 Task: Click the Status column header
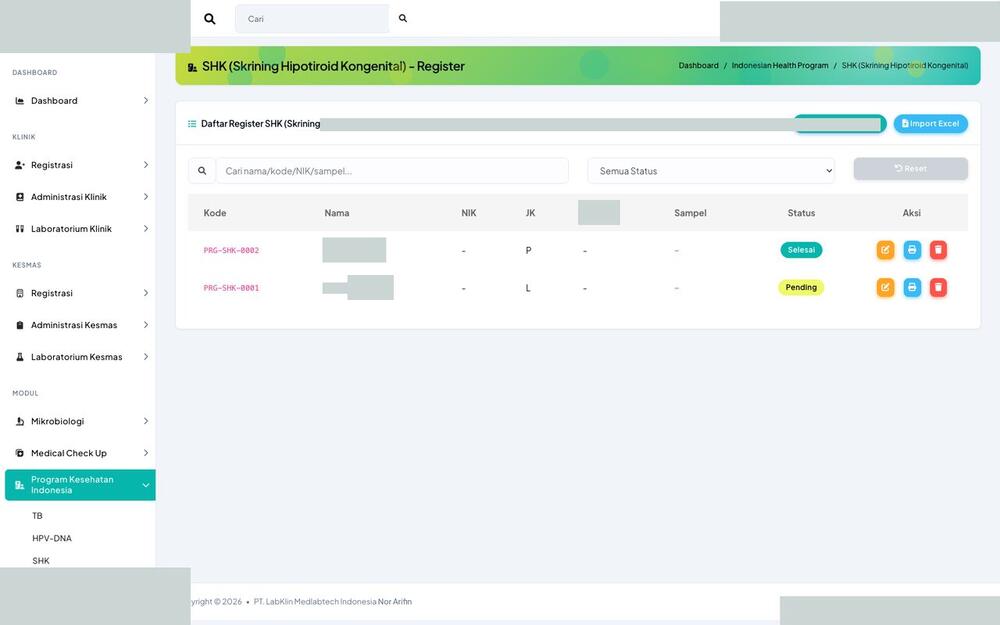coord(801,213)
